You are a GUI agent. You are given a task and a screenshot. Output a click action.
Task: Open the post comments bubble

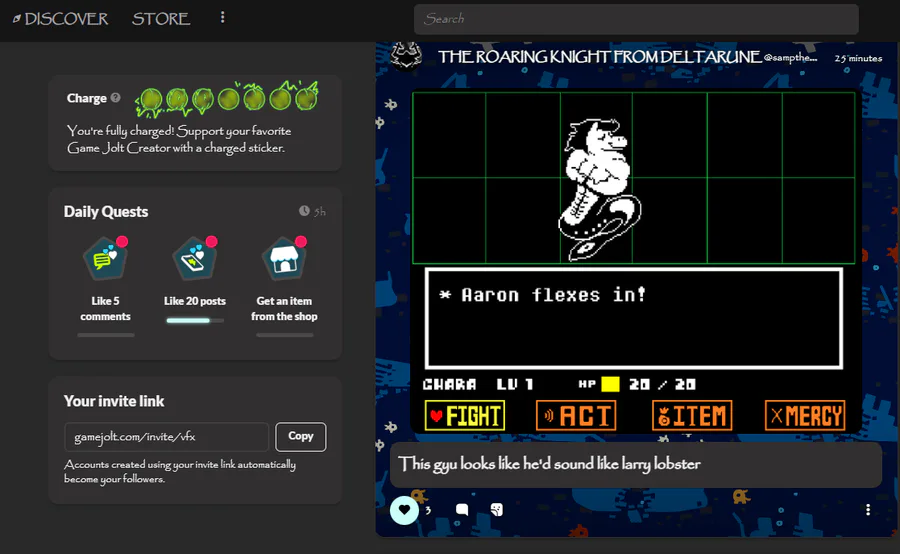click(x=462, y=510)
